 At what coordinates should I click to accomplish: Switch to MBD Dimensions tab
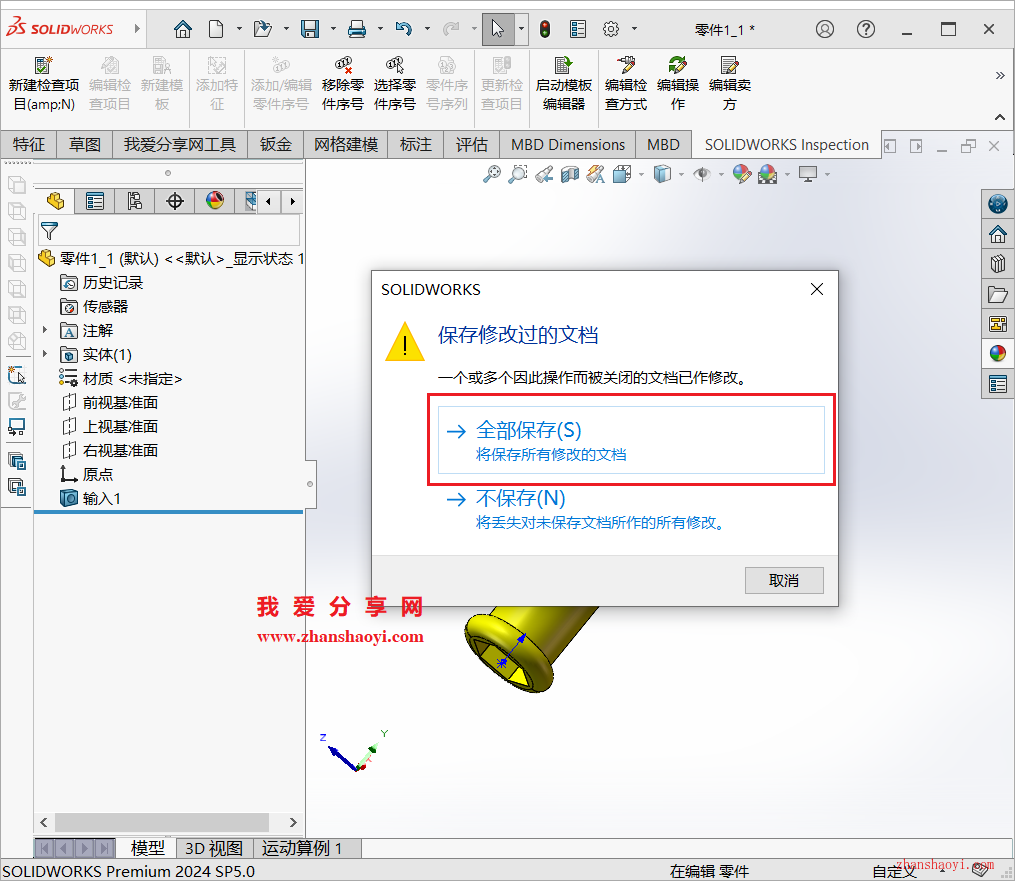coord(568,144)
